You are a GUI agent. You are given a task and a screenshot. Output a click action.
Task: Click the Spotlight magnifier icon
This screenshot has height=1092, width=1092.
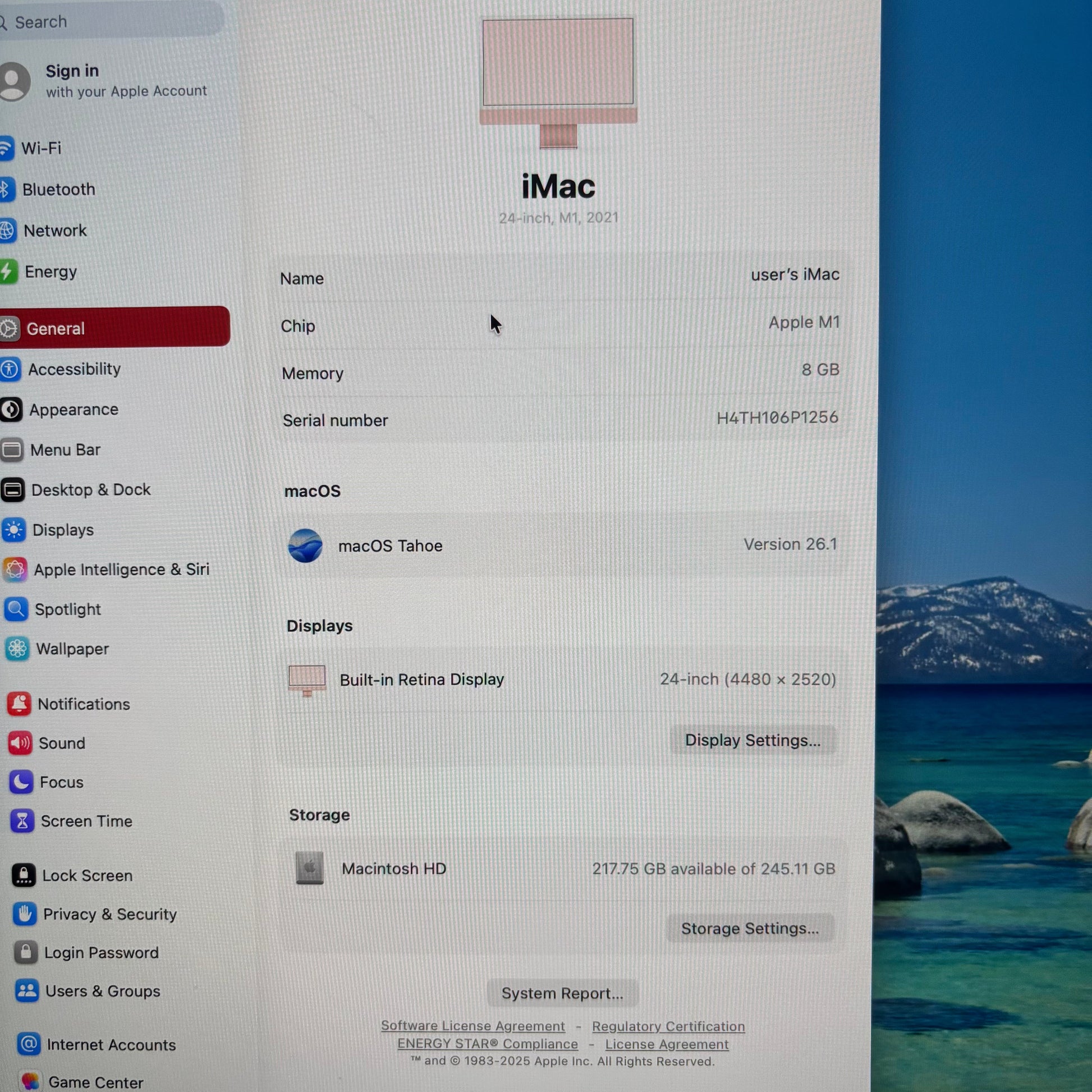(16, 609)
